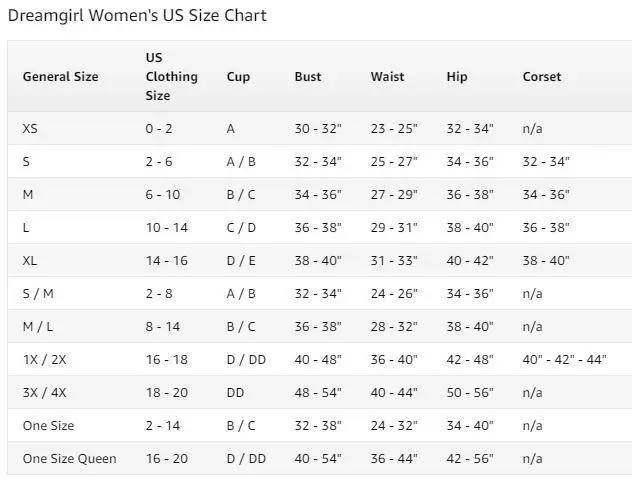Select the M / L row label
The height and width of the screenshot is (493, 632).
(39, 327)
